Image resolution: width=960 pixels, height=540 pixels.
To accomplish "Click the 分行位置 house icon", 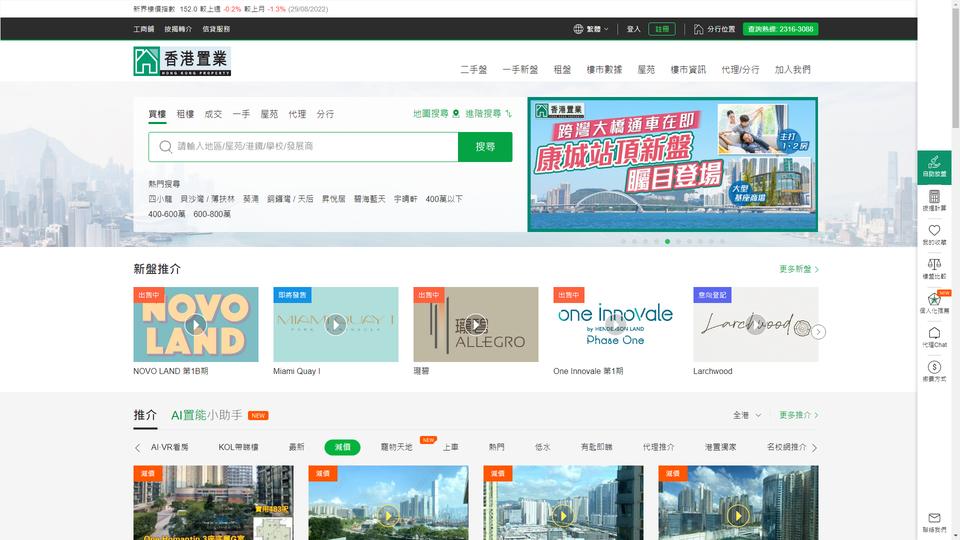I will pos(698,29).
